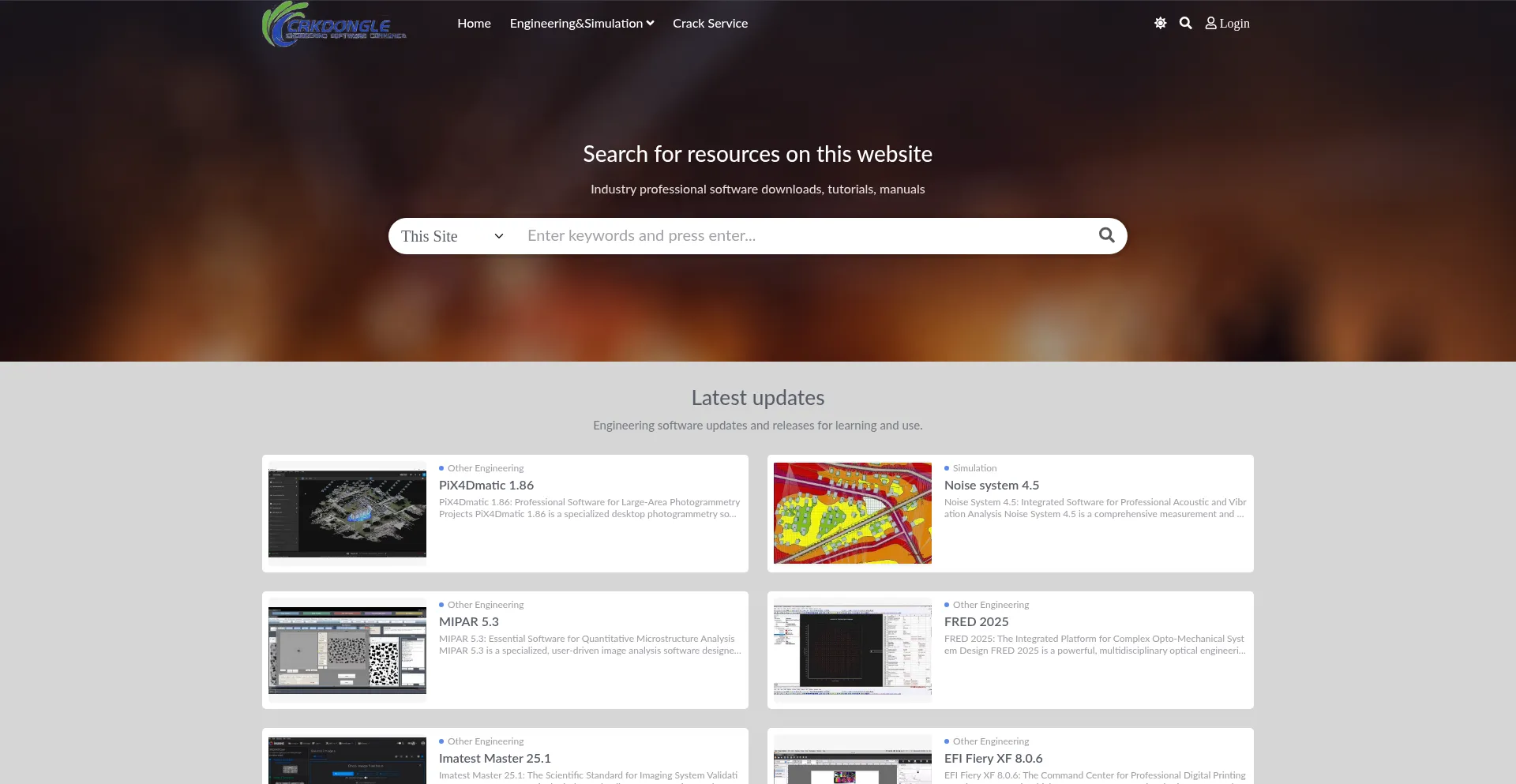1516x784 pixels.
Task: Expand the Engineering&Simulation menu
Action: tap(581, 24)
